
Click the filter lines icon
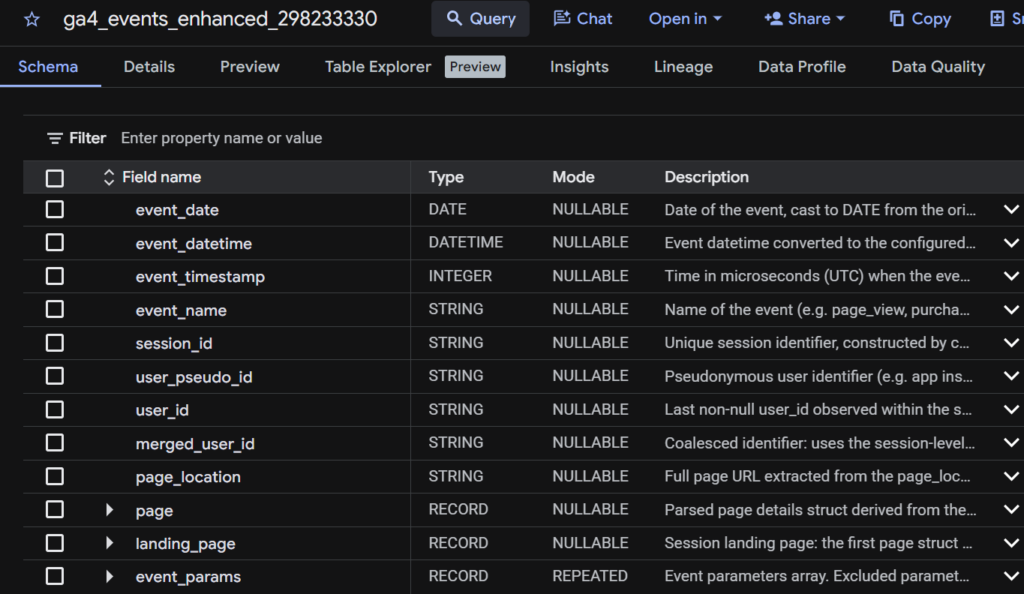coord(55,138)
